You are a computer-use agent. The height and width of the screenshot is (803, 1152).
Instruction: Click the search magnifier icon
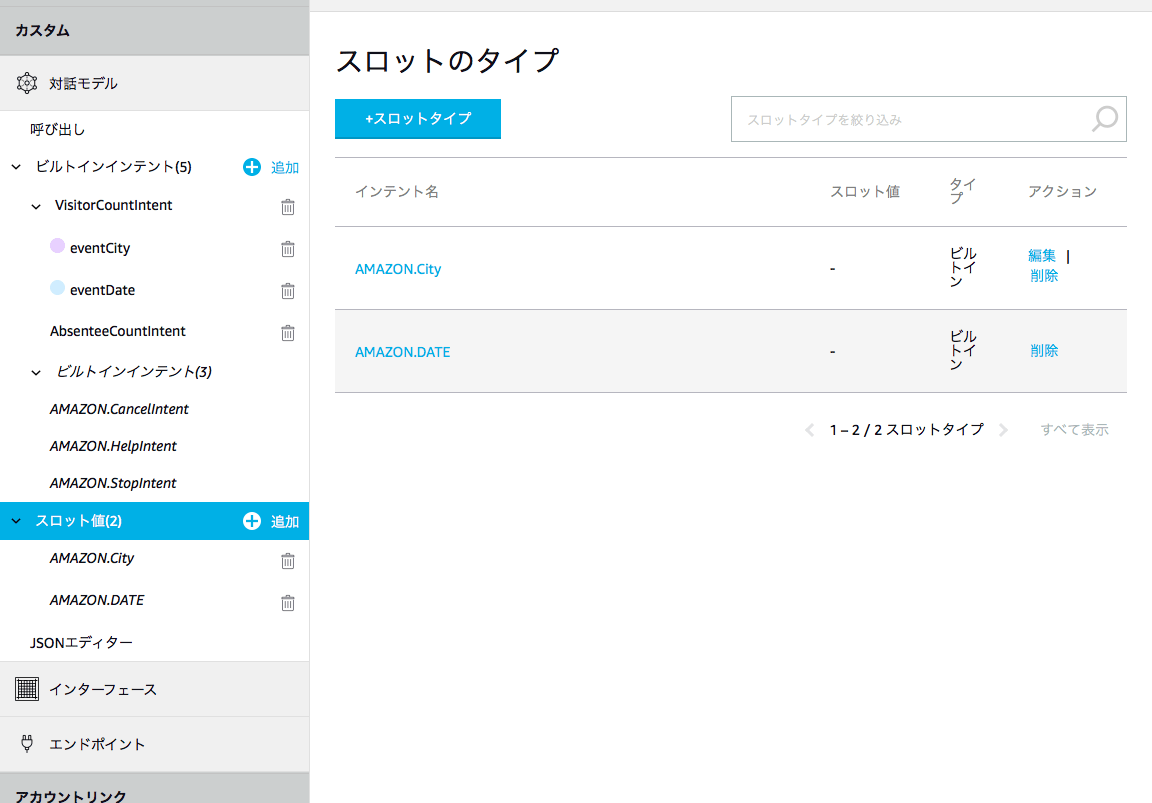point(1105,119)
